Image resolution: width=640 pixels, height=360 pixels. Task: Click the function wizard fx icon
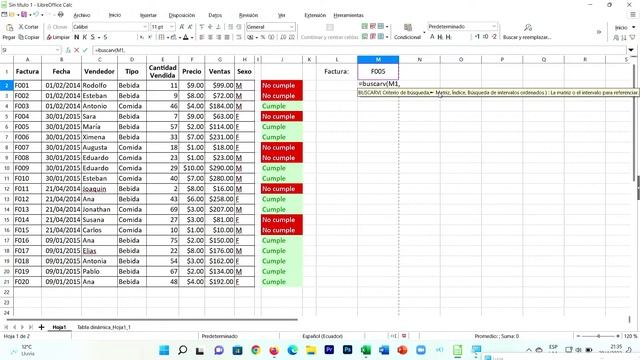[68, 50]
